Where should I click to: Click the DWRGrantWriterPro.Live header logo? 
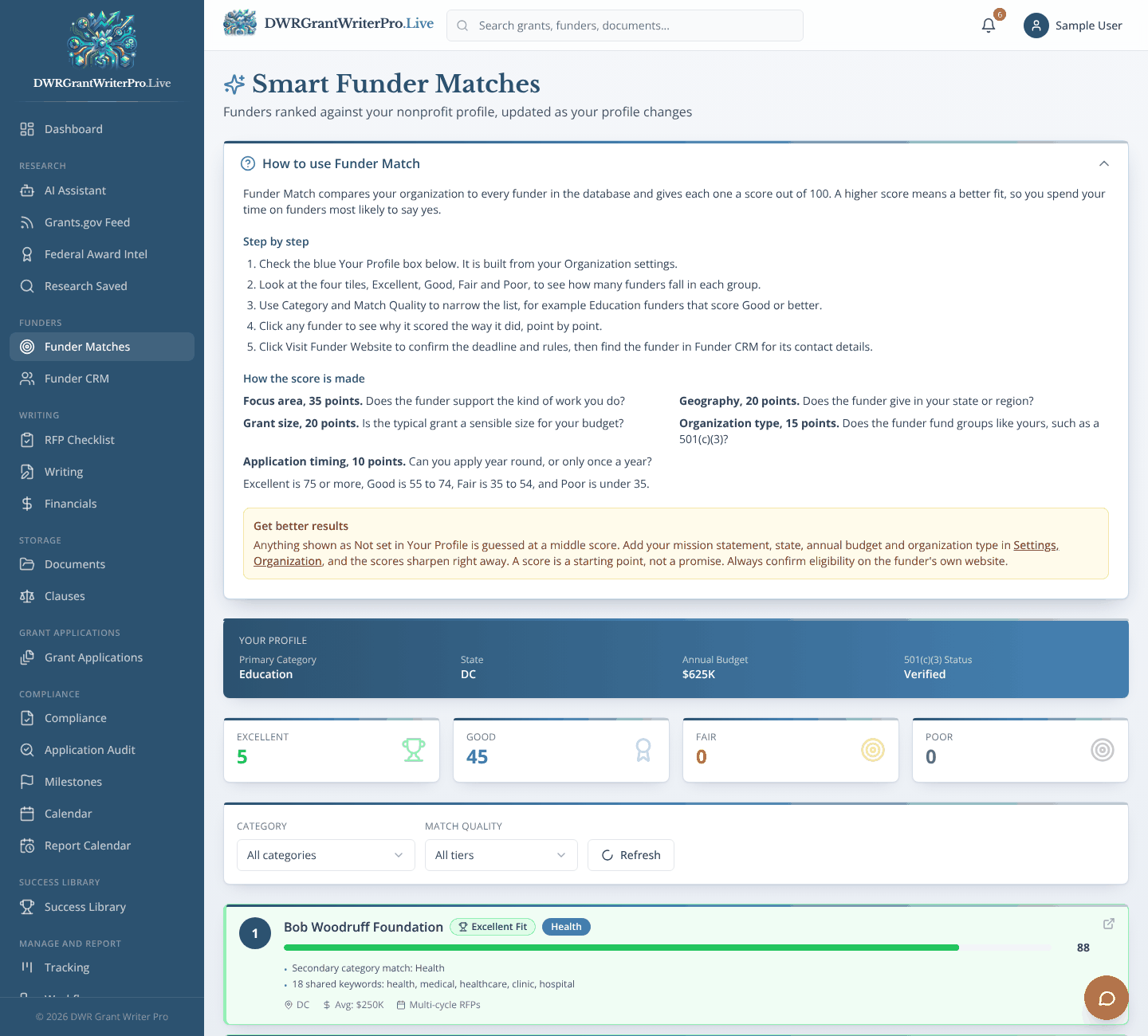point(328,23)
